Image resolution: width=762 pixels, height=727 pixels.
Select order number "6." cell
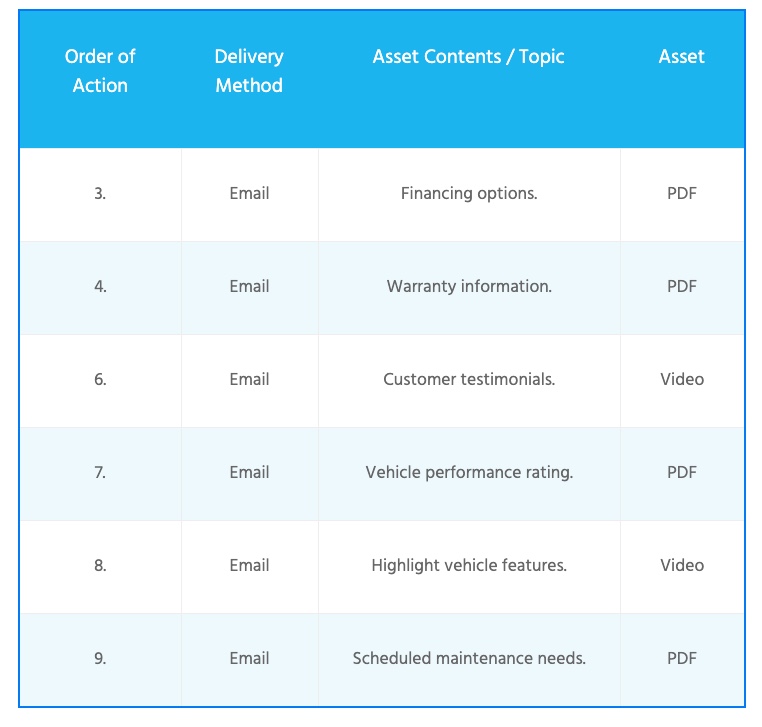(x=100, y=379)
